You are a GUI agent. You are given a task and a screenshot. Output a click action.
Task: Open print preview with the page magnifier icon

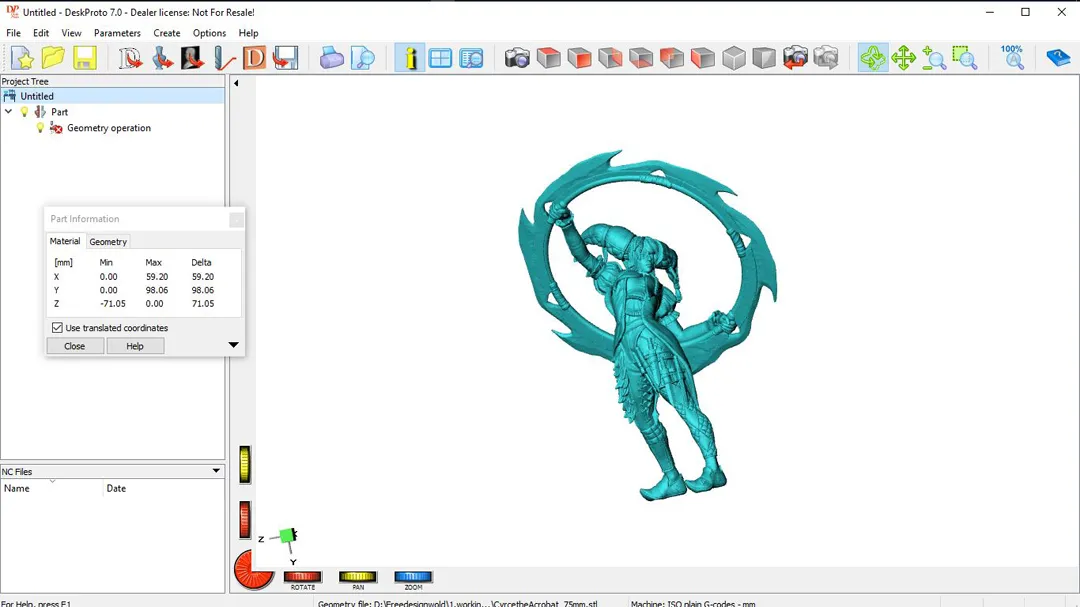coord(362,58)
